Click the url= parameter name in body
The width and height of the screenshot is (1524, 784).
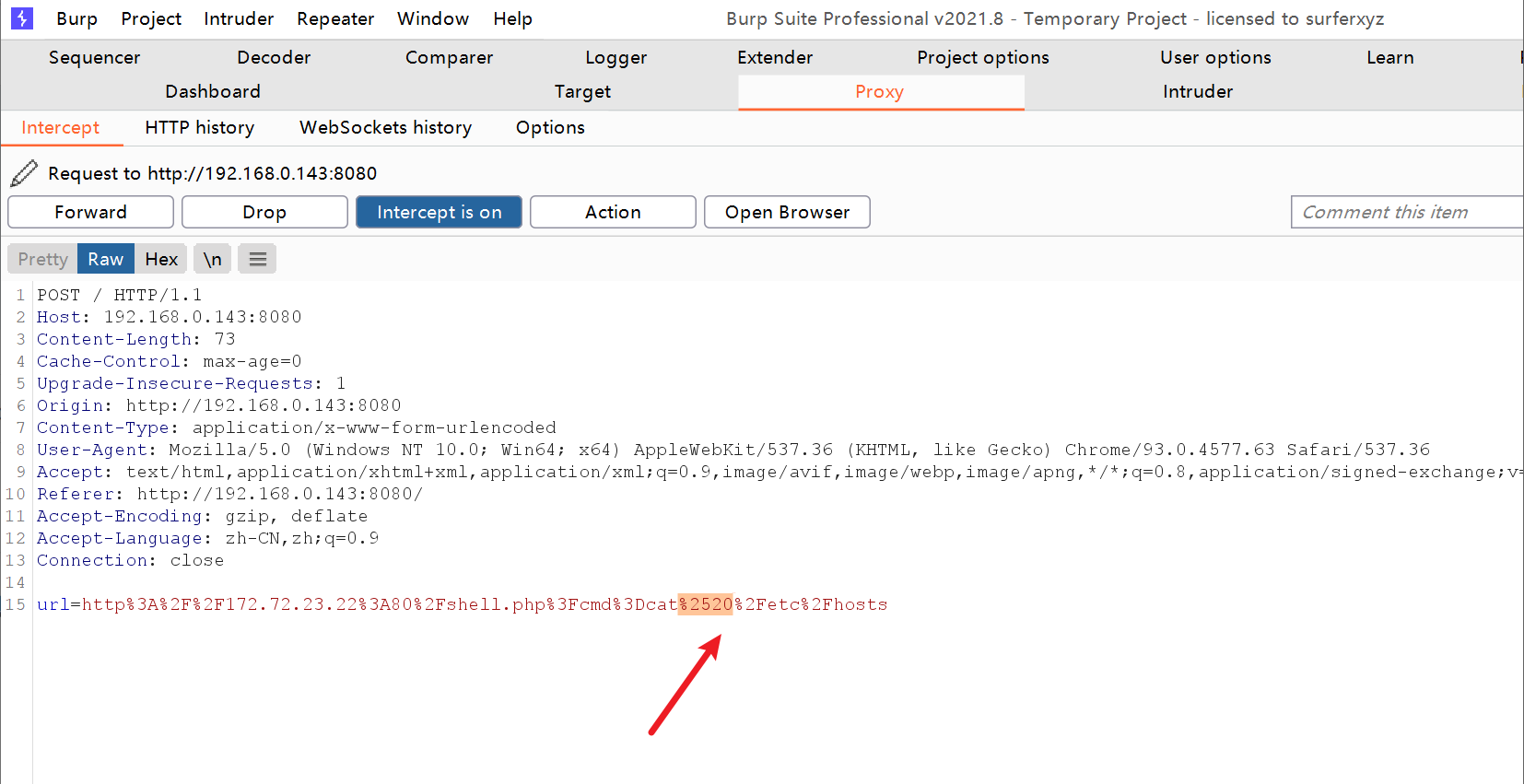point(59,604)
